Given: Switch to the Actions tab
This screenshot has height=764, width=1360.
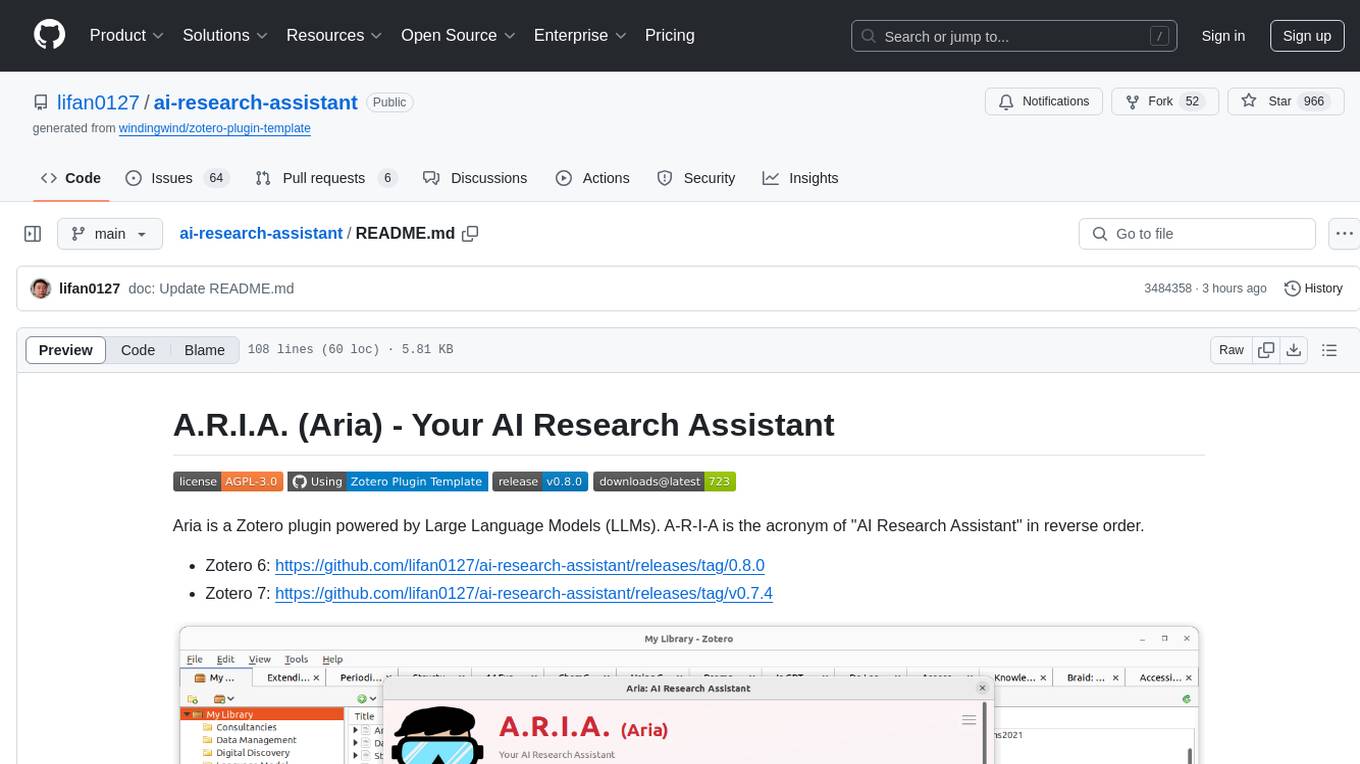Looking at the screenshot, I should click(x=593, y=178).
